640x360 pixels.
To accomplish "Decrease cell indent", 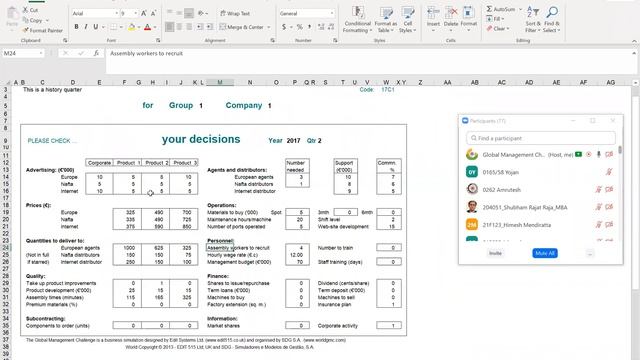I will point(200,27).
